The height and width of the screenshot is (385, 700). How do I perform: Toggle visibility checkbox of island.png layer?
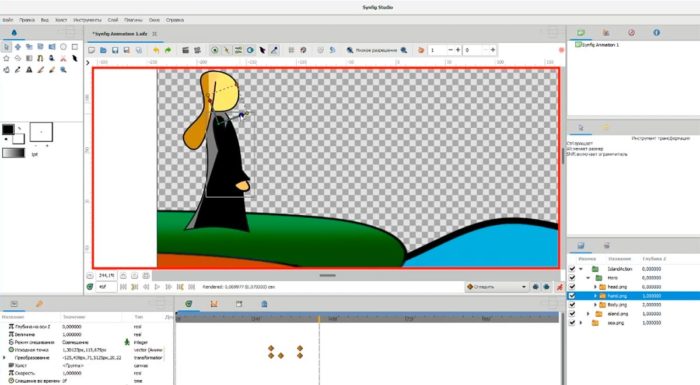572,314
